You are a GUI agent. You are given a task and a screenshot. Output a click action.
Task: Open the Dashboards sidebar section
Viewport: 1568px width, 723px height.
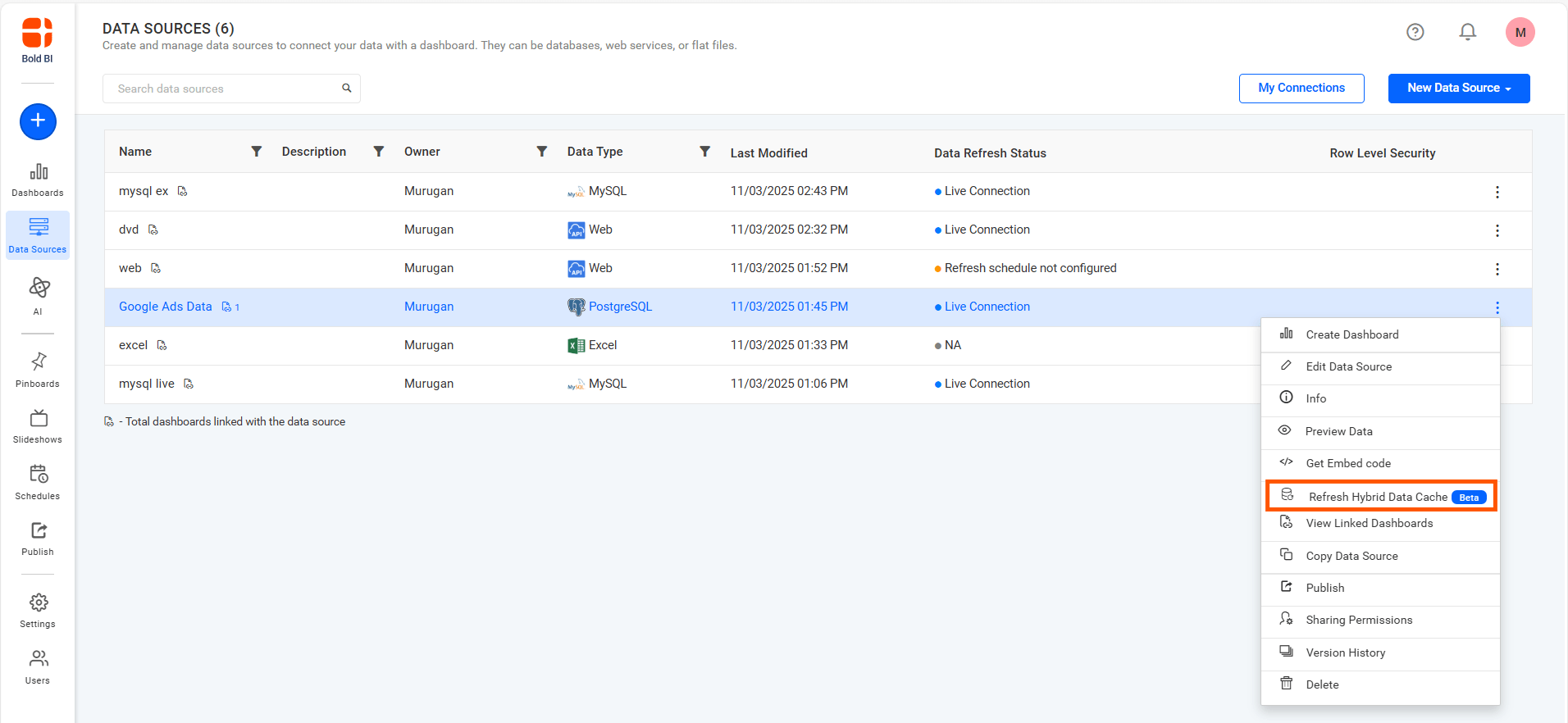coord(38,180)
